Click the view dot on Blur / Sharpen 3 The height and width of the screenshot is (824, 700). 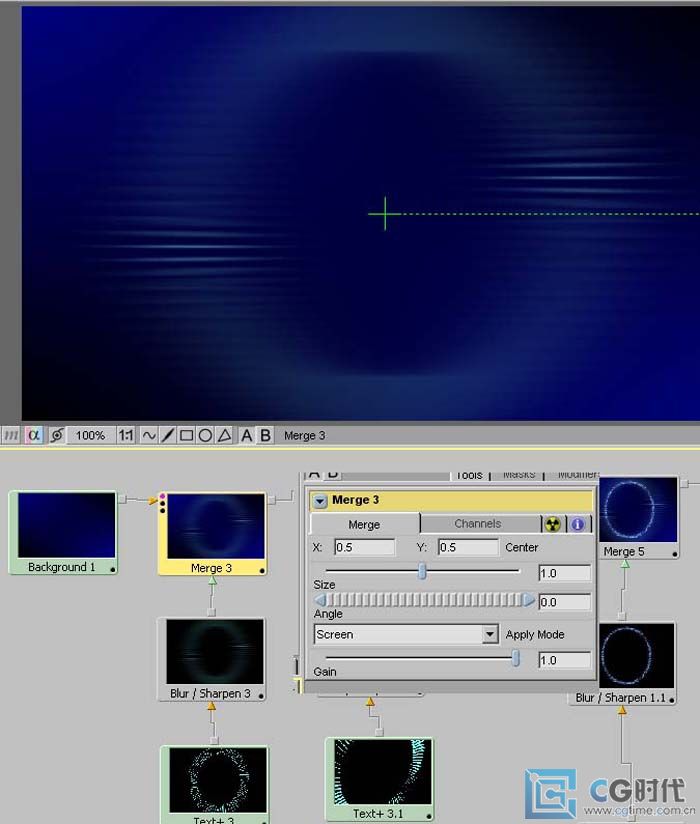pyautogui.click(x=261, y=696)
